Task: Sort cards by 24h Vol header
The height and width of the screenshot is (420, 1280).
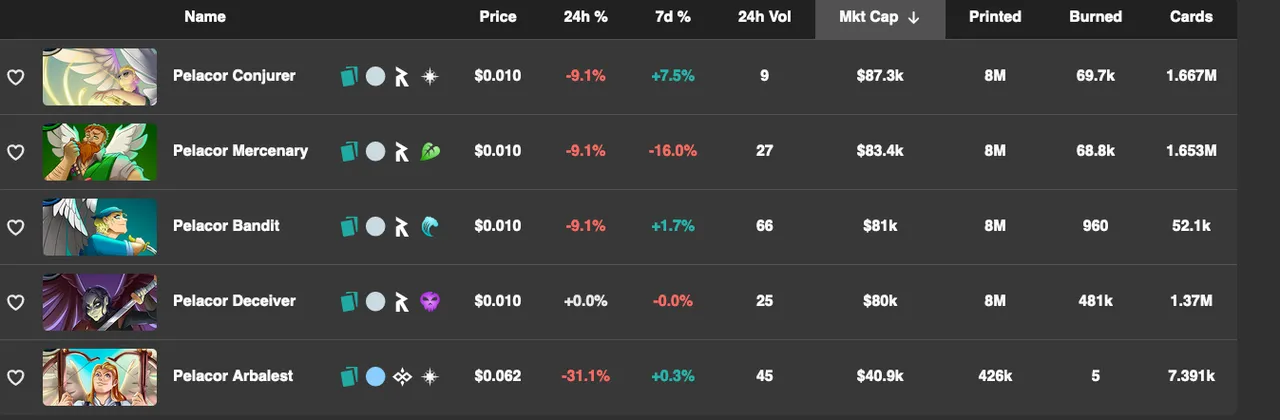Action: (764, 17)
